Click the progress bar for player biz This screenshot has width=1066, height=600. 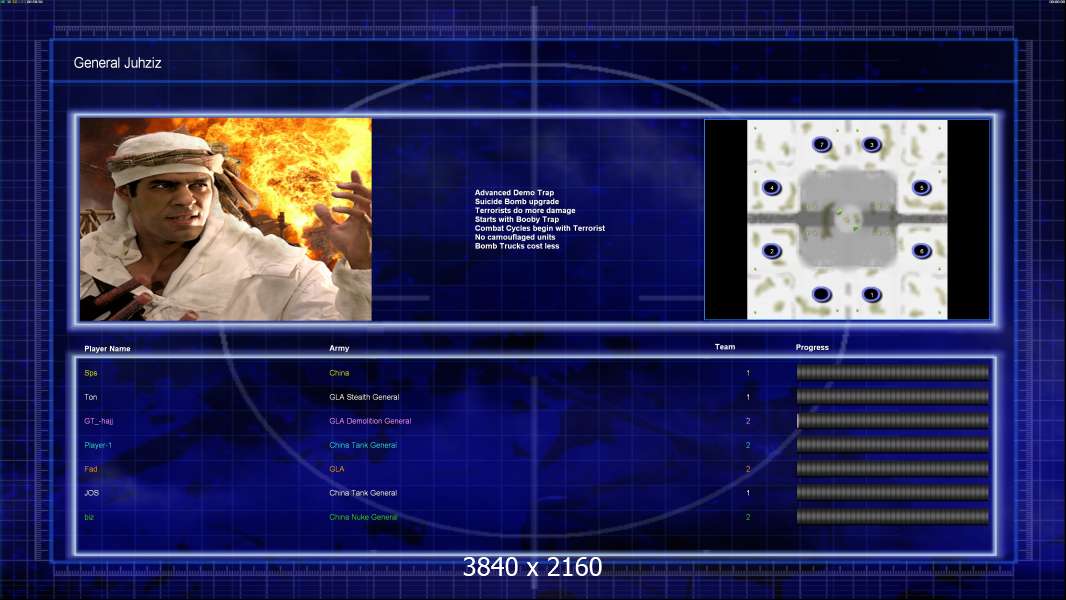point(893,517)
